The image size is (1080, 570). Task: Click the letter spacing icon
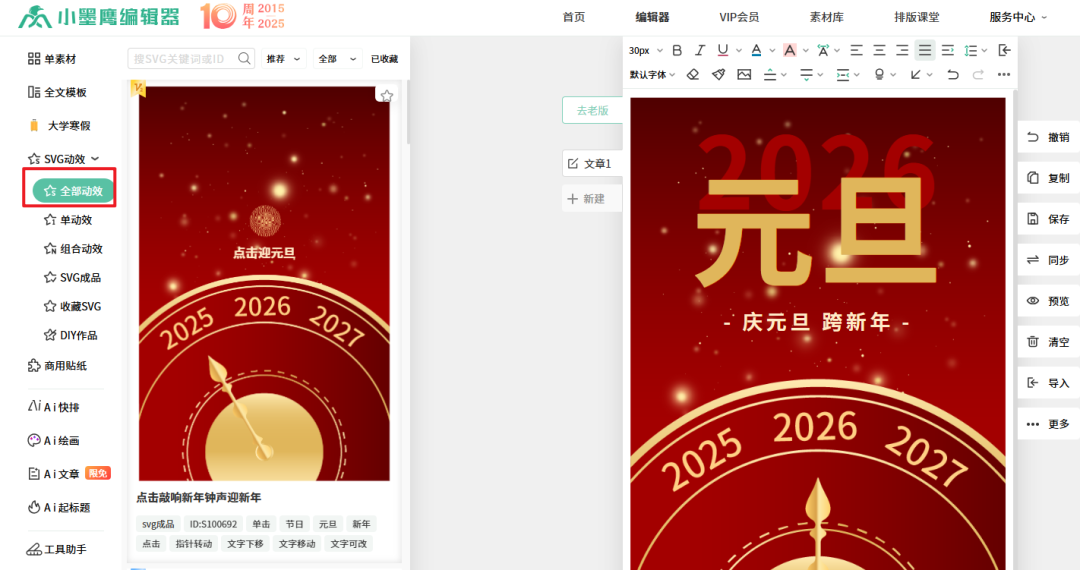click(x=823, y=50)
